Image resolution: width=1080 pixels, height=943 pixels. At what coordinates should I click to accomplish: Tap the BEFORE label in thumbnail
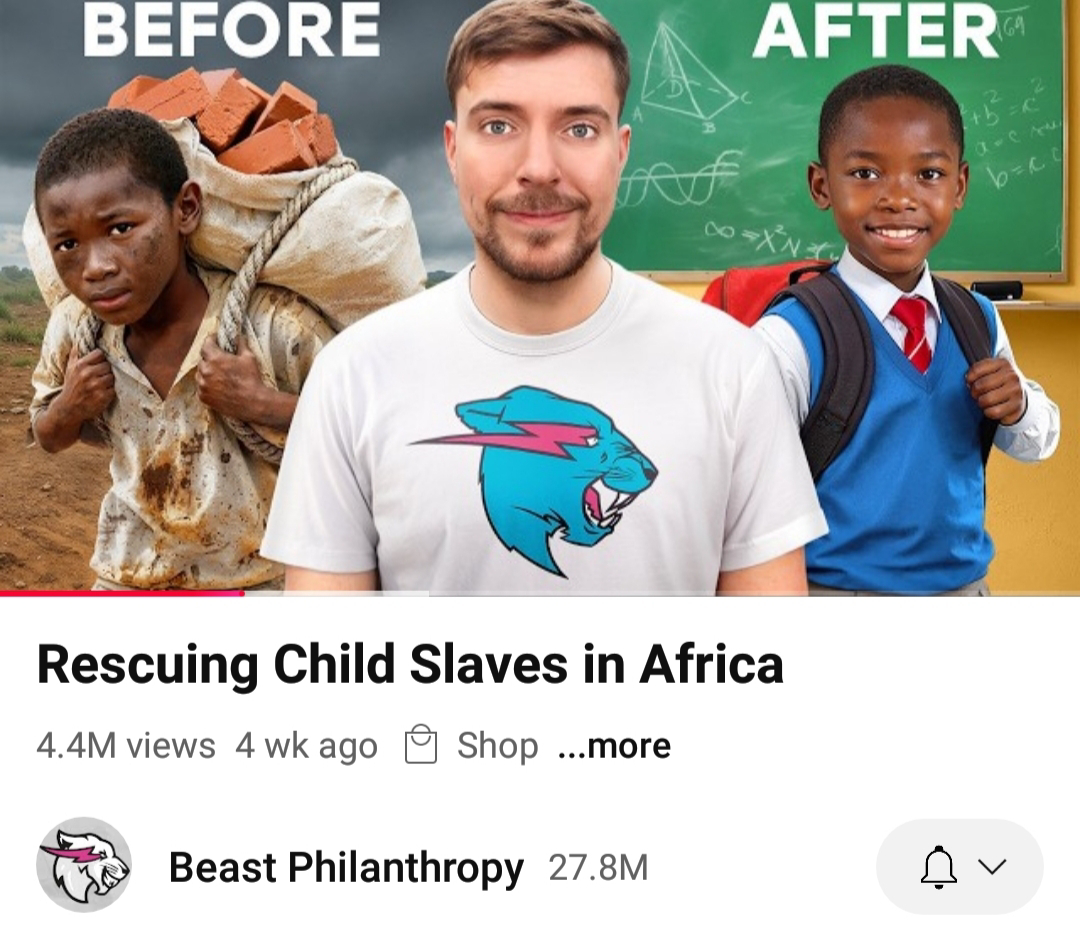tap(231, 29)
